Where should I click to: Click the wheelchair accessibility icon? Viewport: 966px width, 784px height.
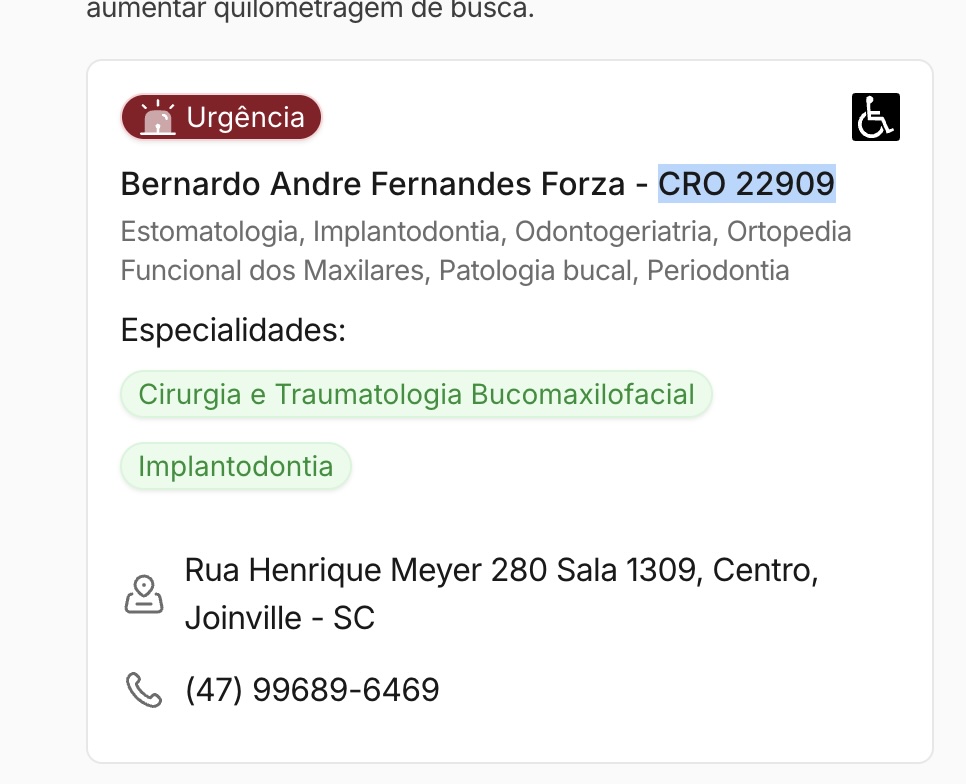(875, 117)
